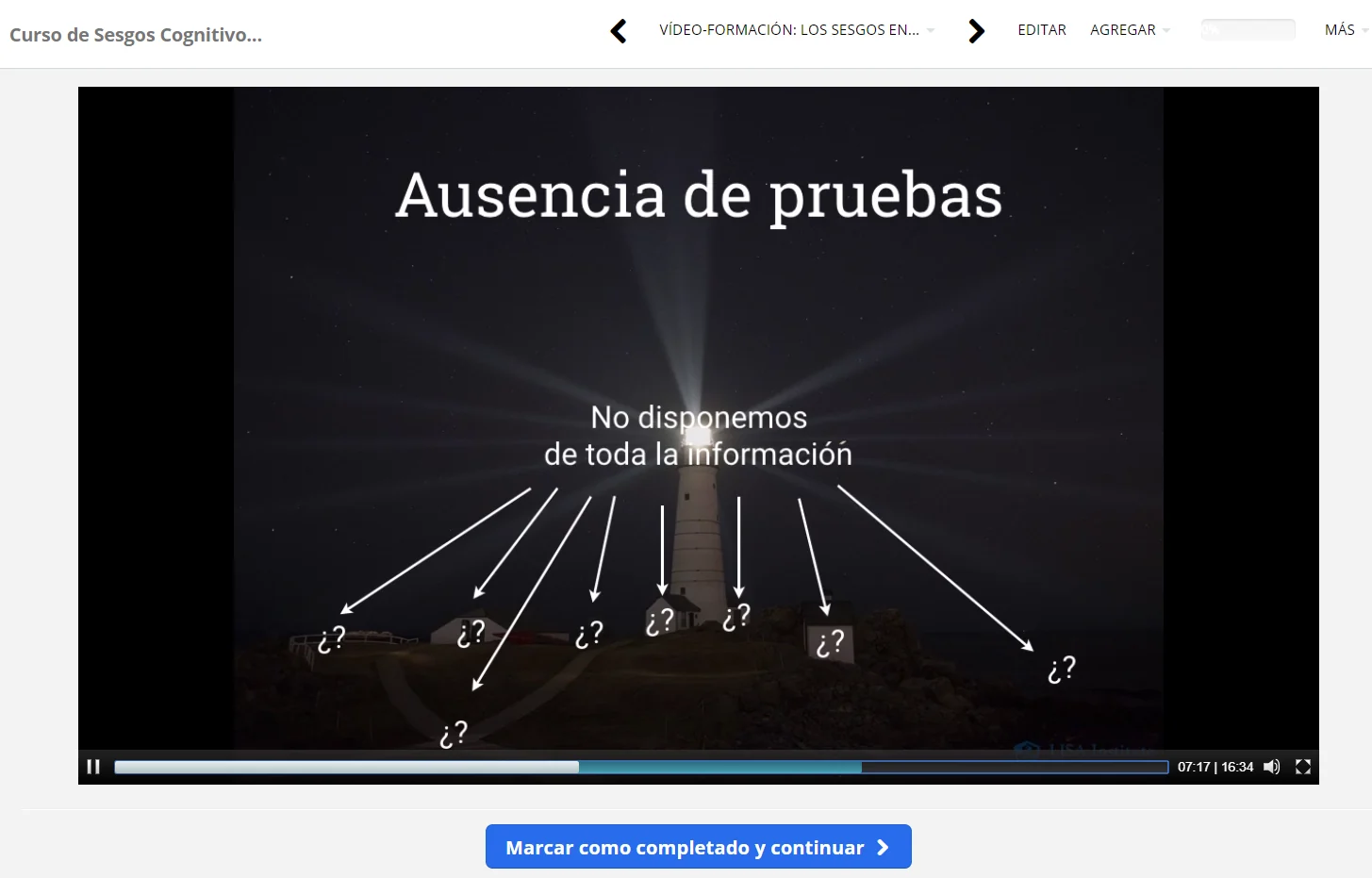
Task: Enter fullscreen mode on the video player
Action: coord(1303,767)
